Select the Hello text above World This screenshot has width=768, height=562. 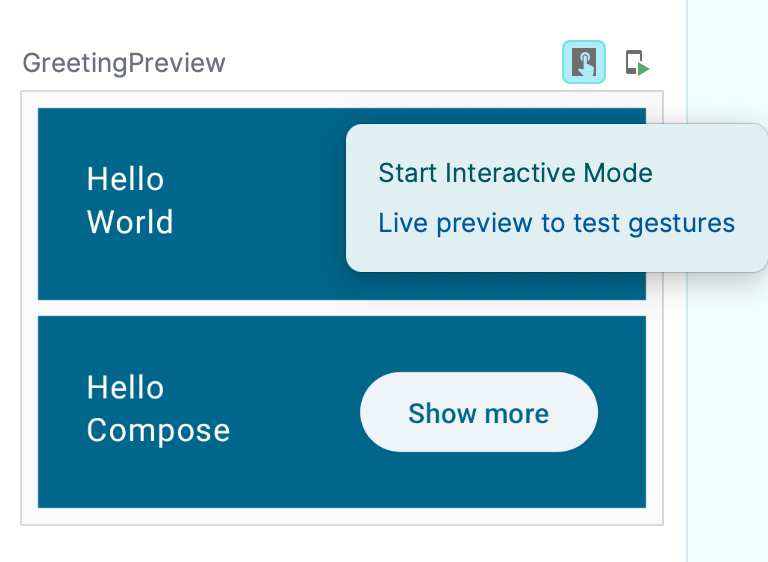click(x=125, y=179)
